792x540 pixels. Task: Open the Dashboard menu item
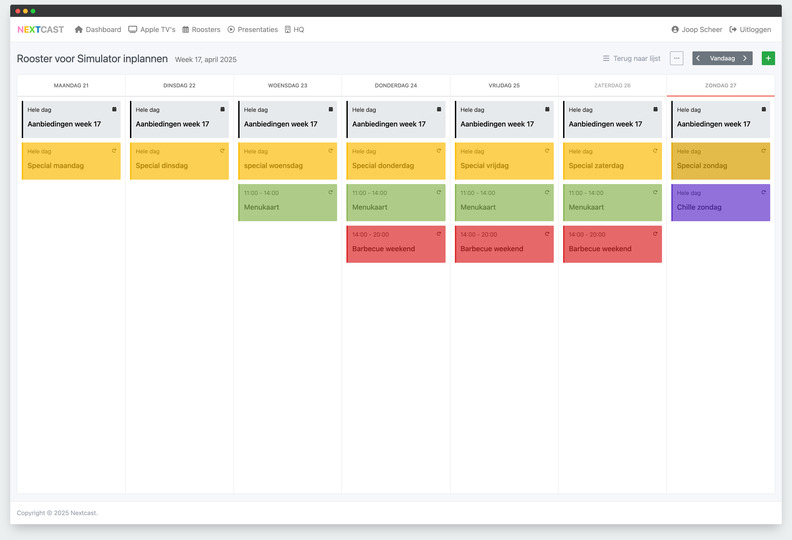click(x=98, y=30)
